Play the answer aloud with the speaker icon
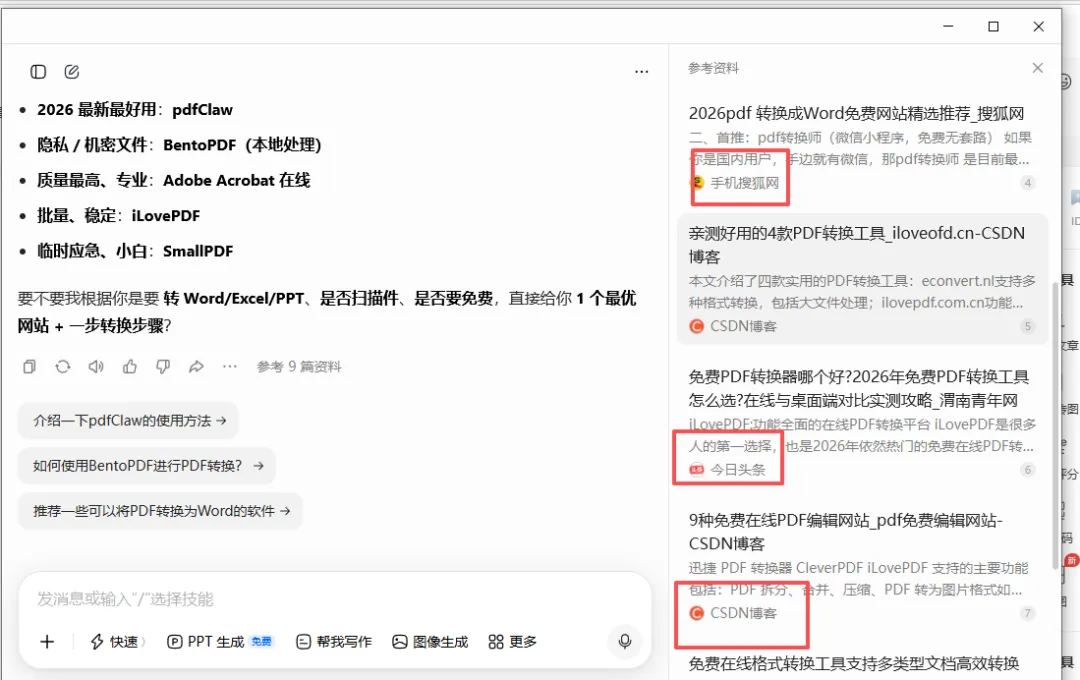 96,367
